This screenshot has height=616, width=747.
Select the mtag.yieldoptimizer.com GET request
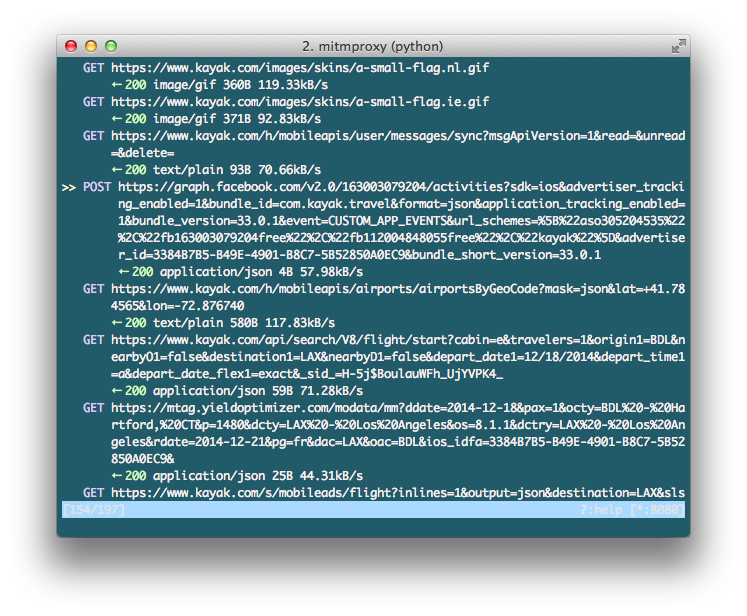coord(384,433)
